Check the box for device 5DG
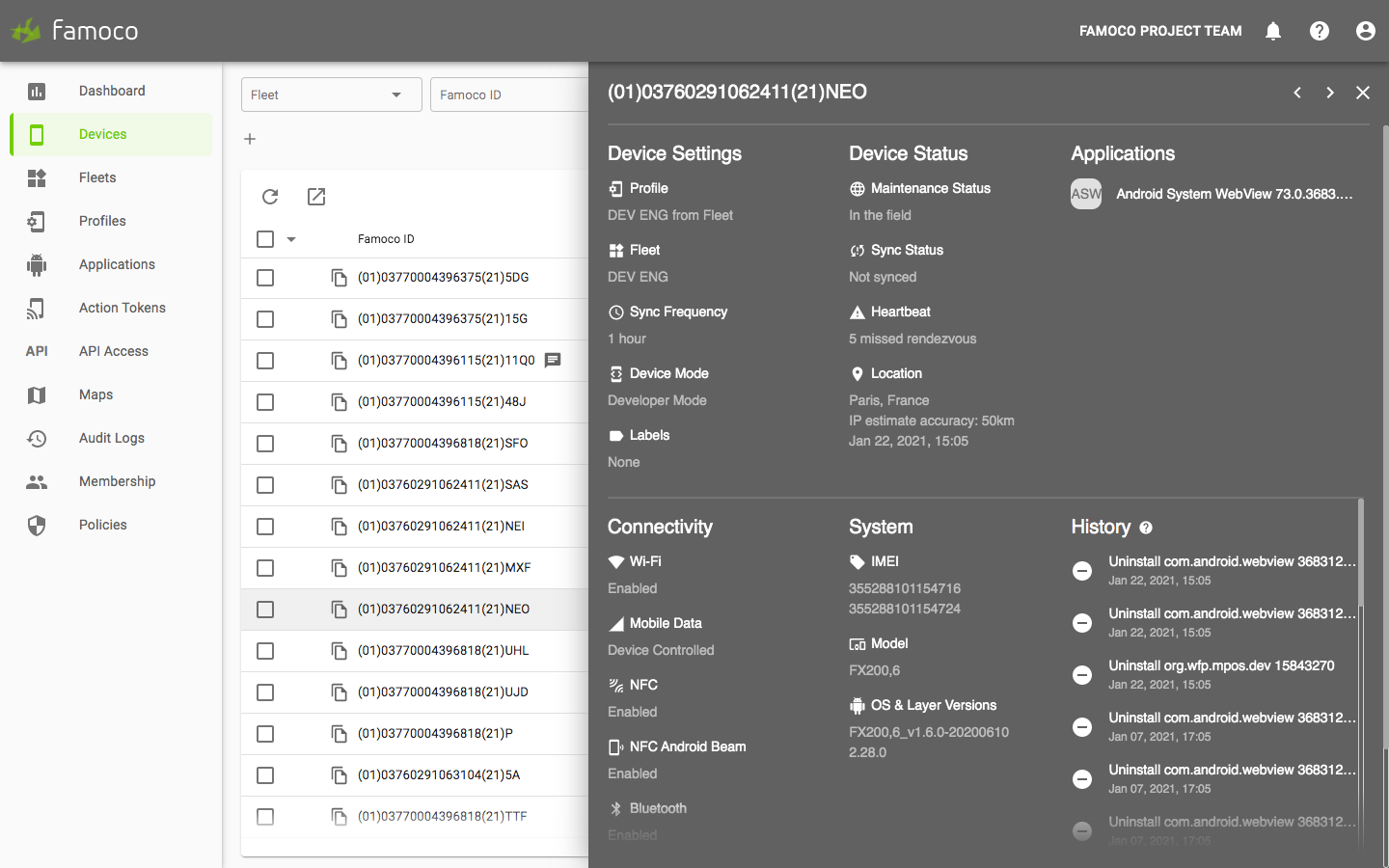This screenshot has width=1389, height=868. click(265, 278)
